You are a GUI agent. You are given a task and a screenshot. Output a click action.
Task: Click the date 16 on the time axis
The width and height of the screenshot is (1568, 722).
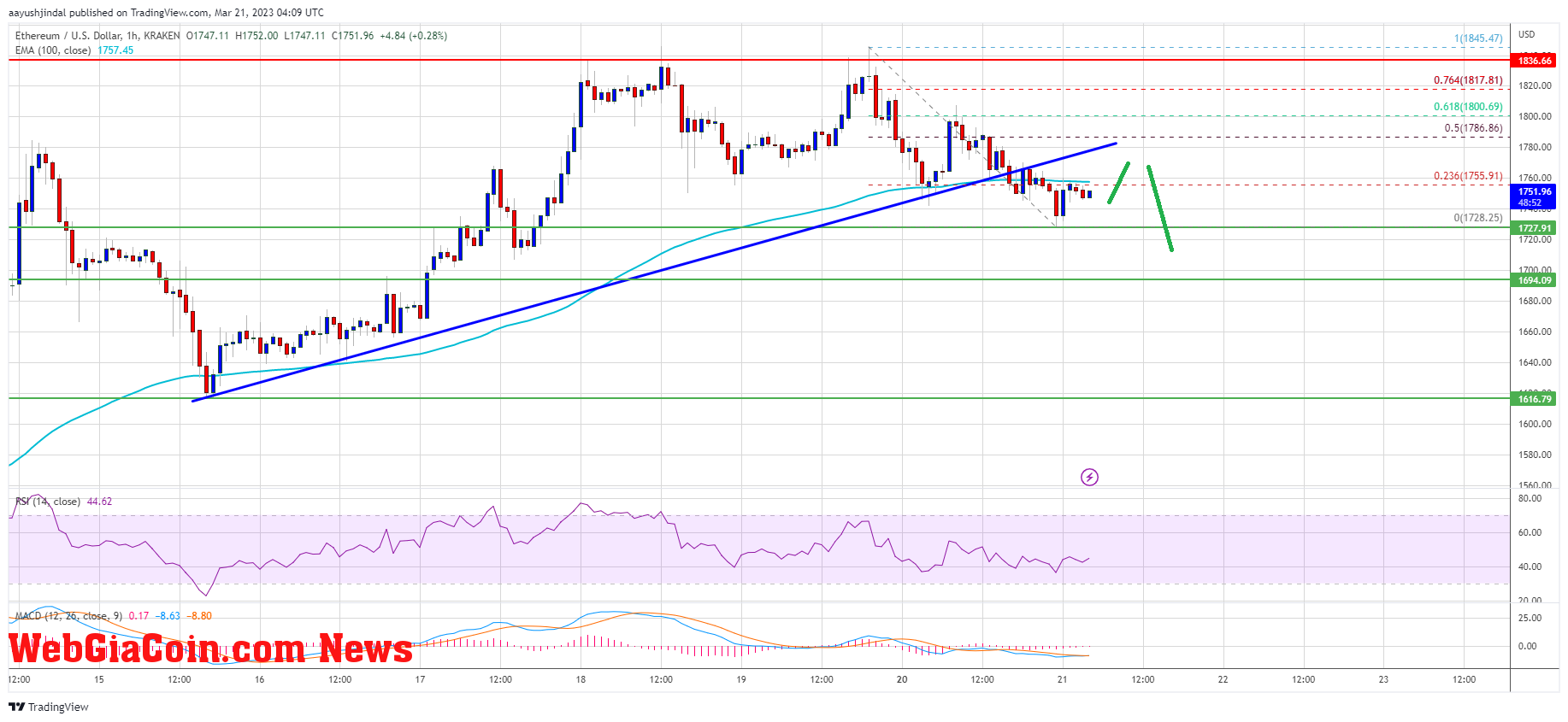tap(260, 679)
